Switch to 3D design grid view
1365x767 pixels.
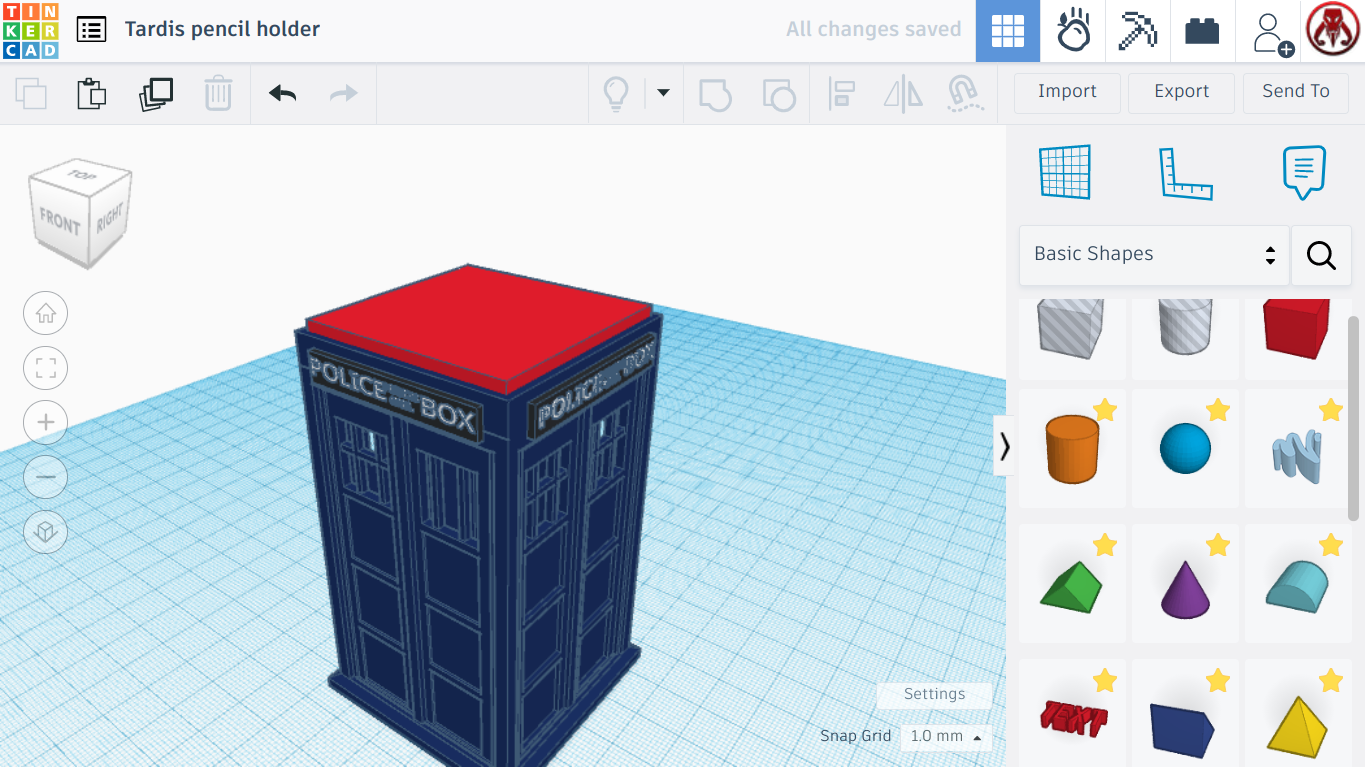tap(1008, 31)
